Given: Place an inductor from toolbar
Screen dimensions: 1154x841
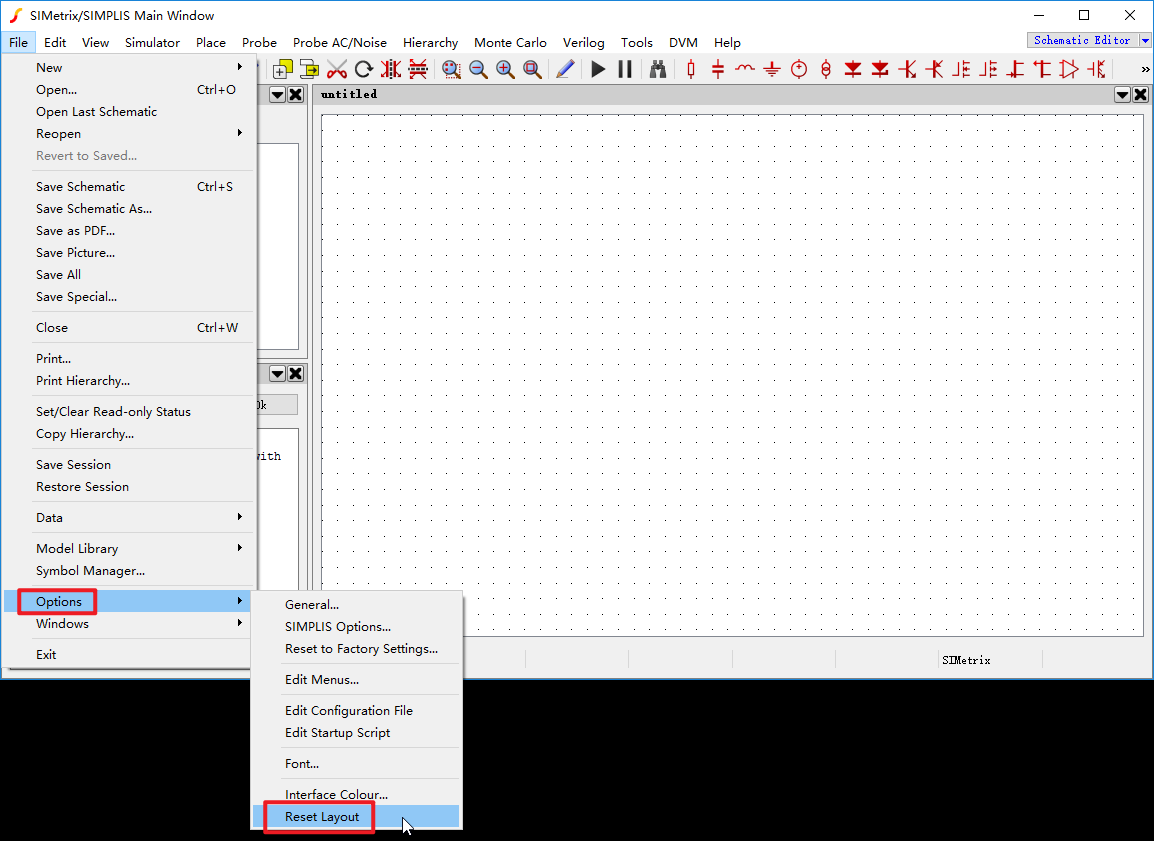Looking at the screenshot, I should tap(745, 69).
